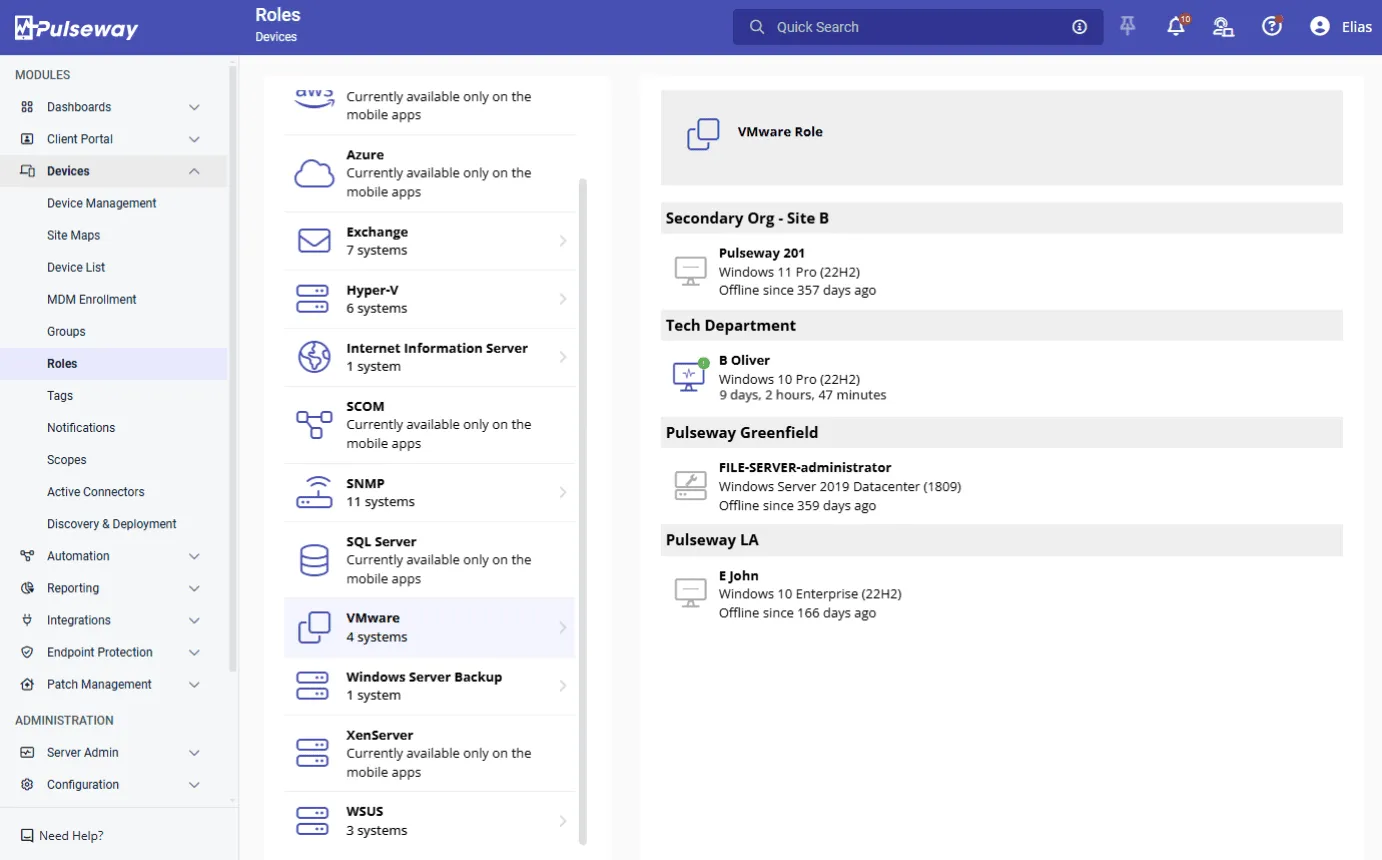Click the Azure cloud icon
The width and height of the screenshot is (1382, 860).
point(314,174)
